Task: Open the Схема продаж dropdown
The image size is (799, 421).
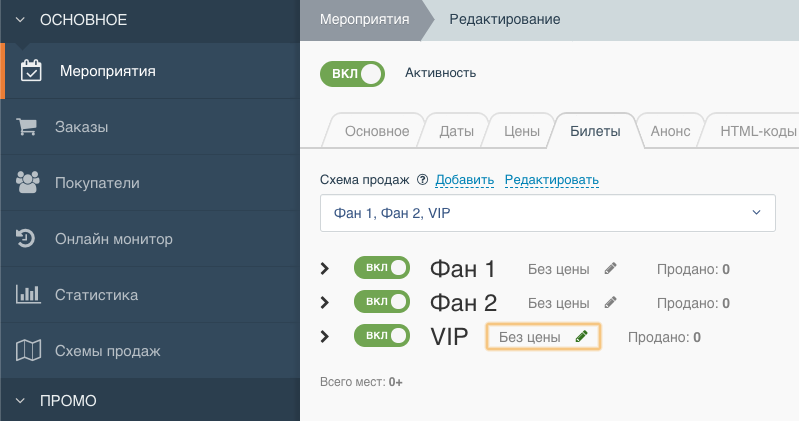Action: tap(548, 213)
